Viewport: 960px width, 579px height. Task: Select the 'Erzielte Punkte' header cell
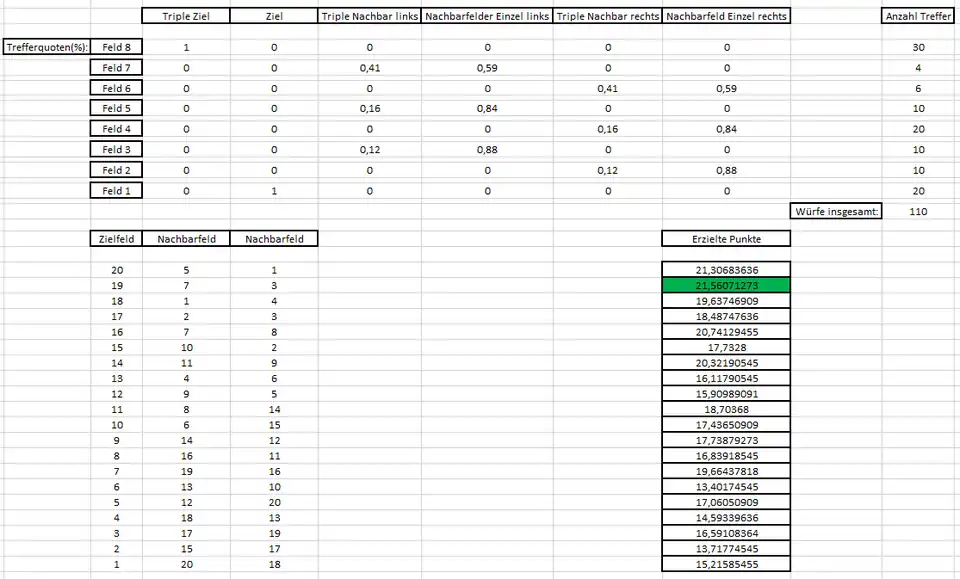726,238
